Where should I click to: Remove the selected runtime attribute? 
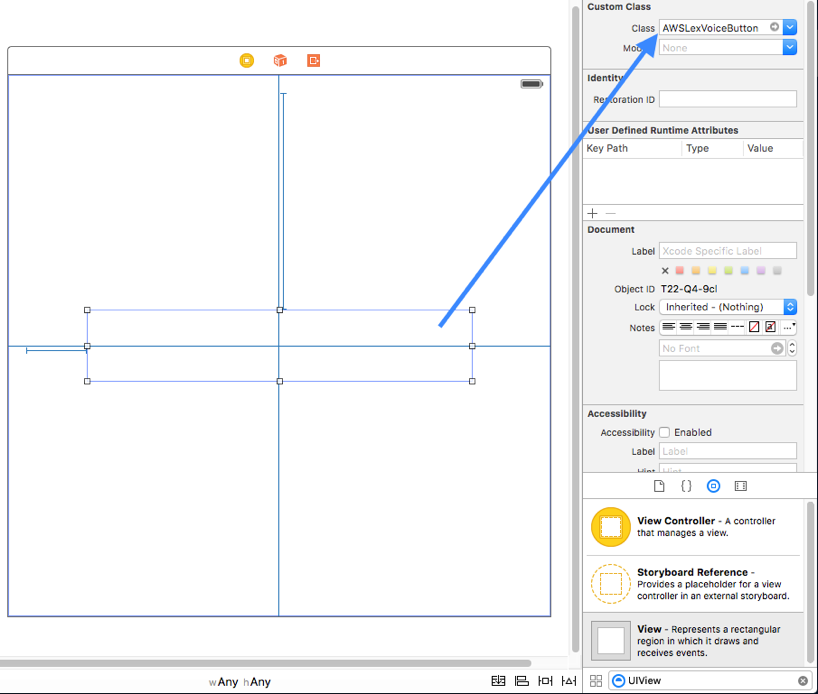(611, 213)
